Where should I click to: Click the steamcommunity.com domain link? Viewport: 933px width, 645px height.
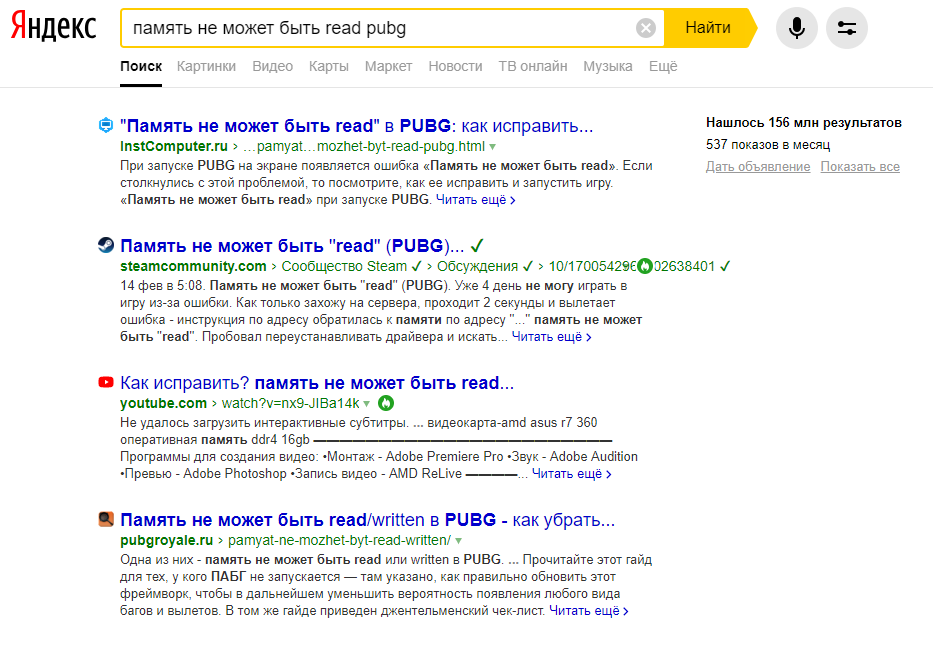pyautogui.click(x=193, y=266)
